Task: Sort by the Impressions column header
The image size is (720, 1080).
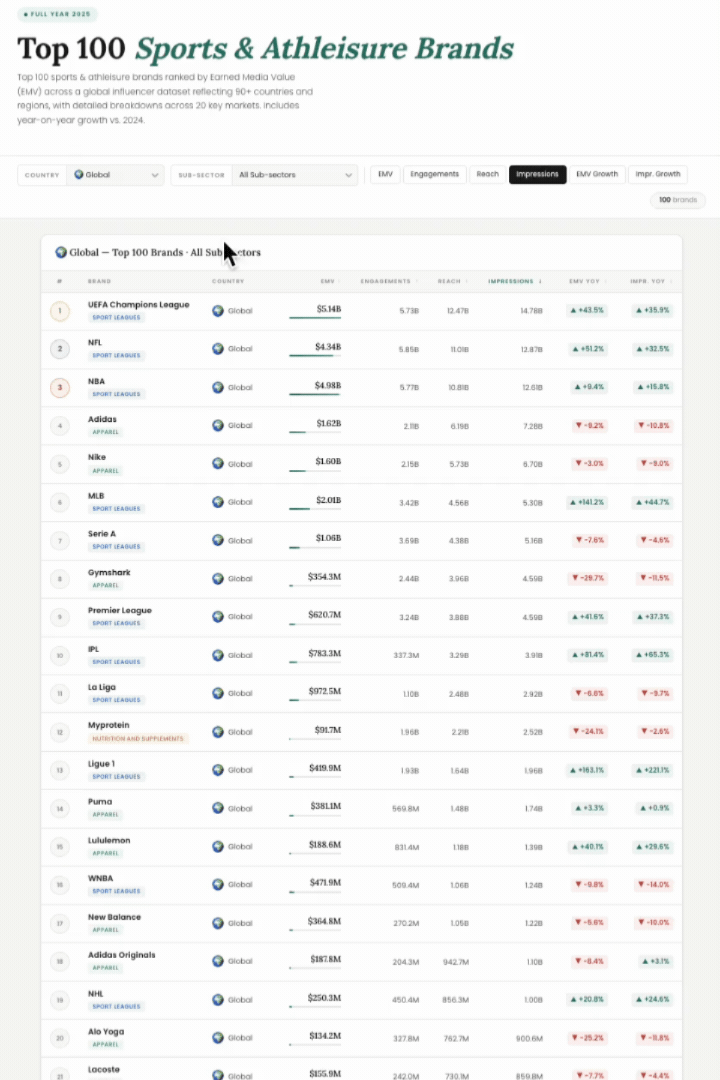Action: (x=514, y=281)
